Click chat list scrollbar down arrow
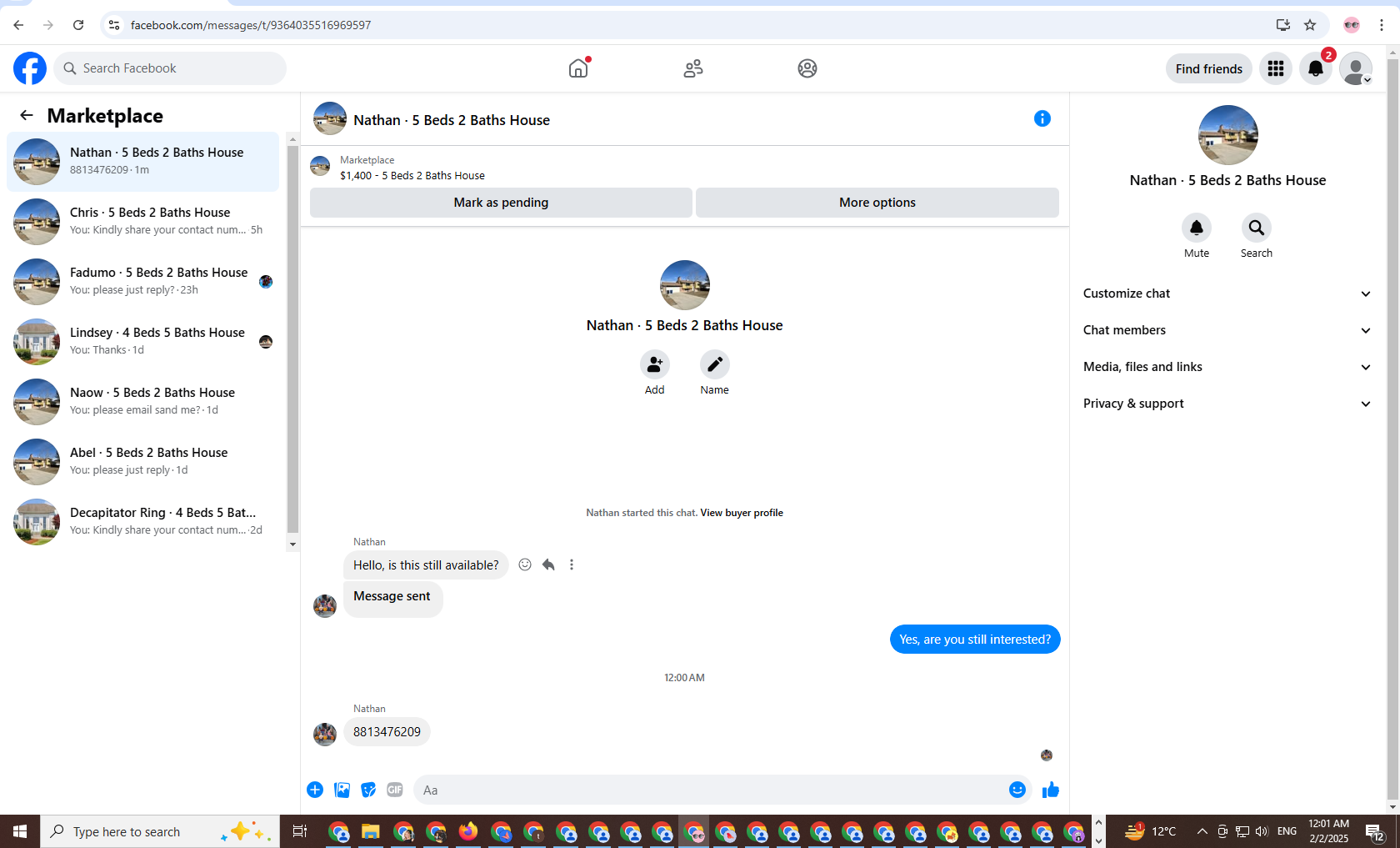The image size is (1400, 848). click(292, 544)
